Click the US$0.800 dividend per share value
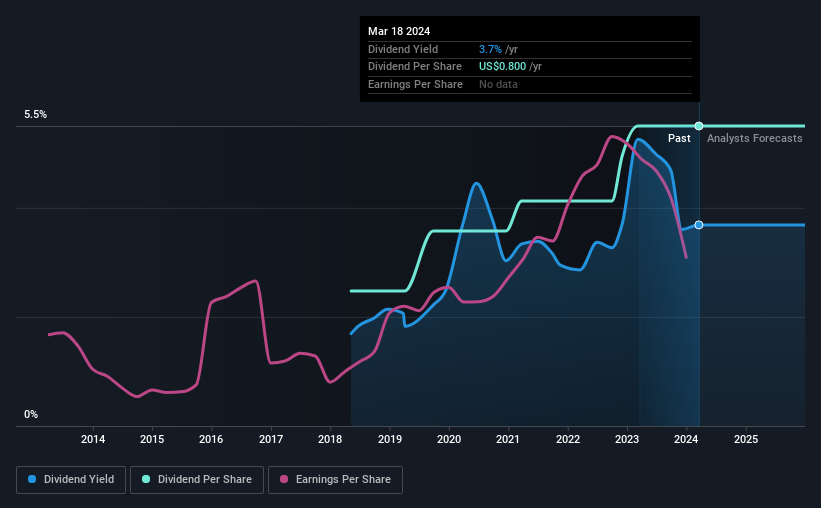The height and width of the screenshot is (508, 821). (x=502, y=67)
